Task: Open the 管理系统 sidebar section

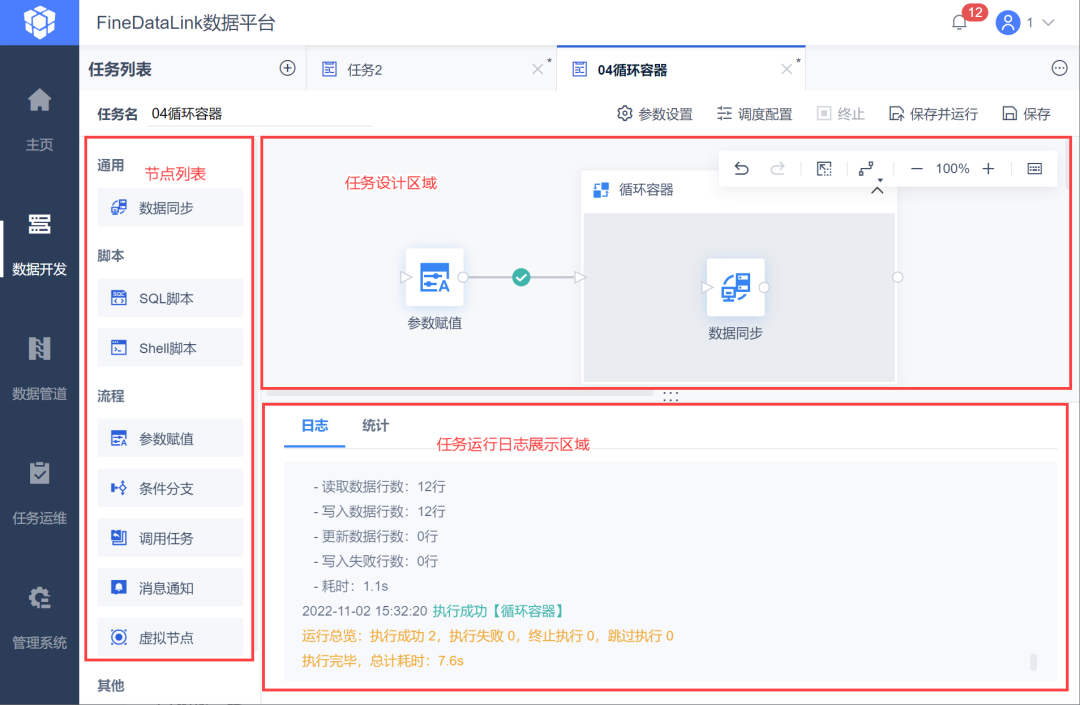Action: (x=39, y=618)
